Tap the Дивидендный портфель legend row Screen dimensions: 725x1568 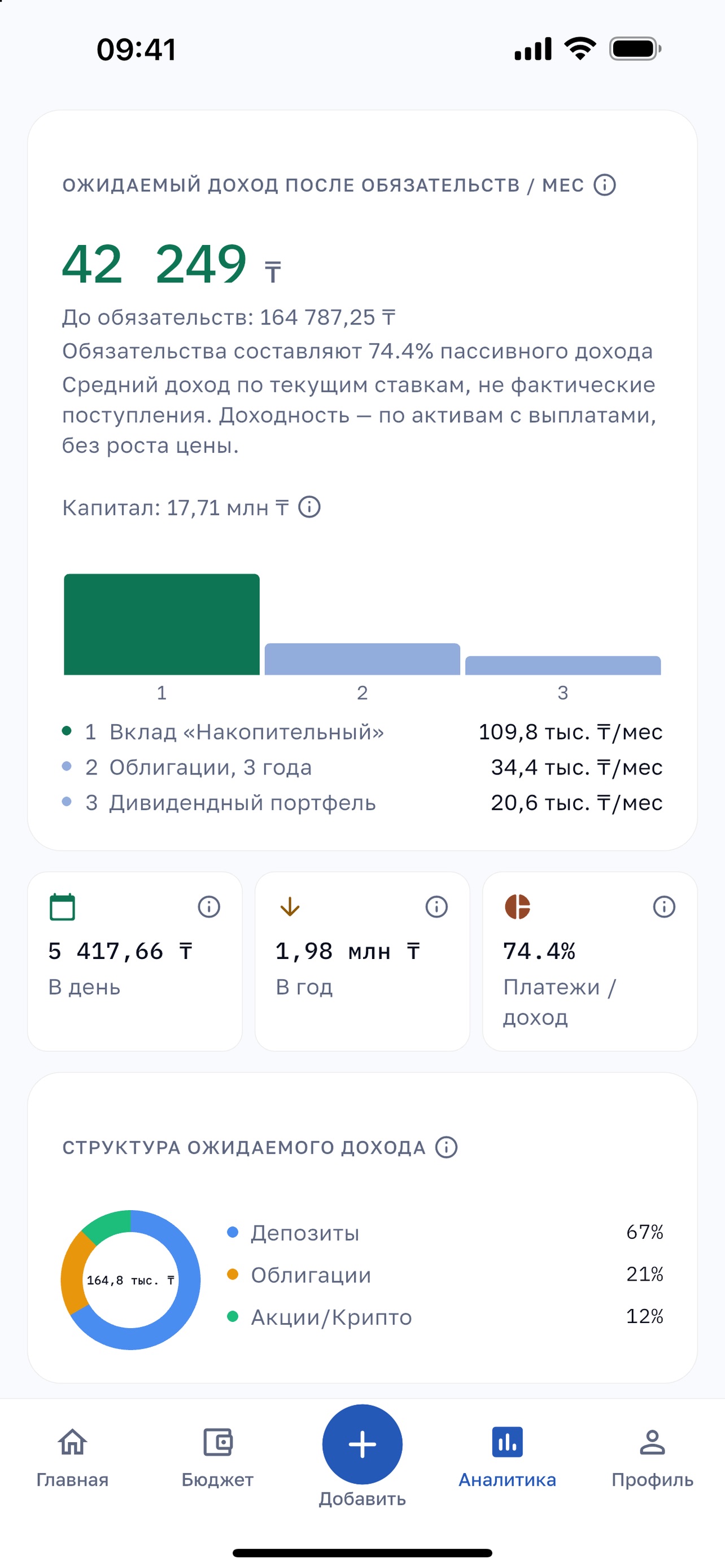pyautogui.click(x=362, y=802)
